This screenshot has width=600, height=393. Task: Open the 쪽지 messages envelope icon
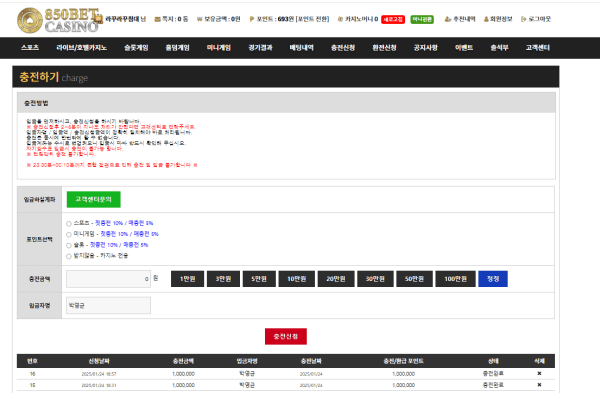coord(157,19)
